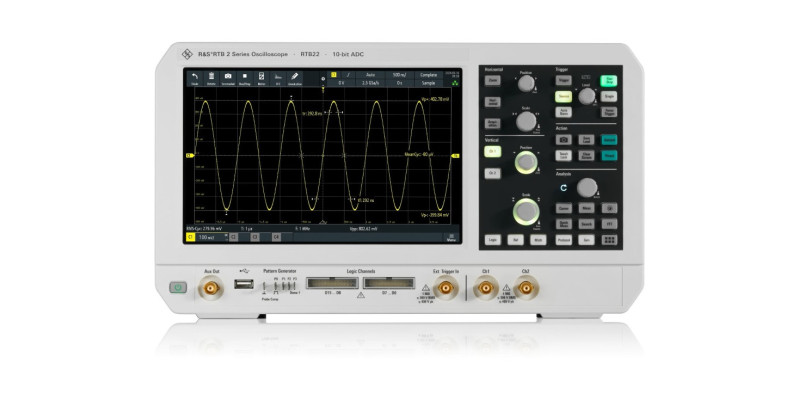800x400 pixels.
Task: Tap the Vp+ measurement label on the waveform
Action: (435, 99)
